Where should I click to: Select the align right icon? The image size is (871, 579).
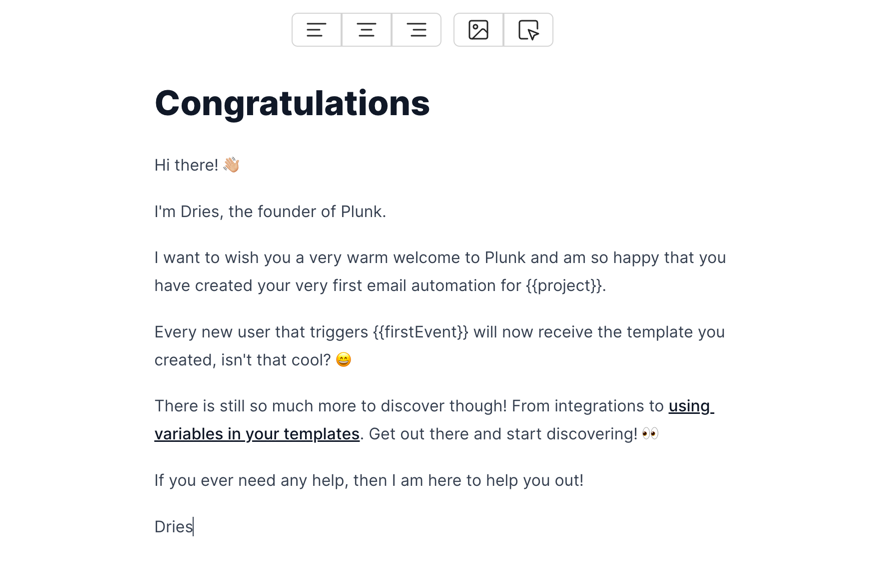[x=416, y=29]
